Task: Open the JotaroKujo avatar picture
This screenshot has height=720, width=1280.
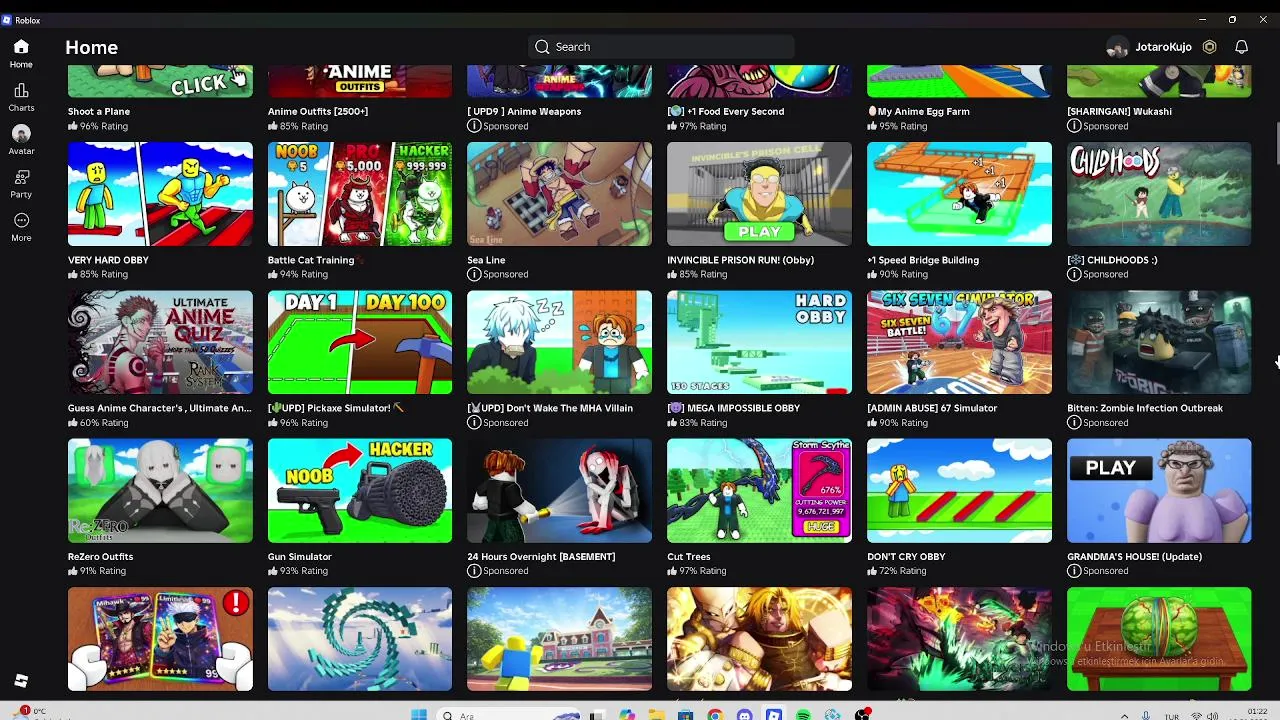Action: click(x=1118, y=47)
